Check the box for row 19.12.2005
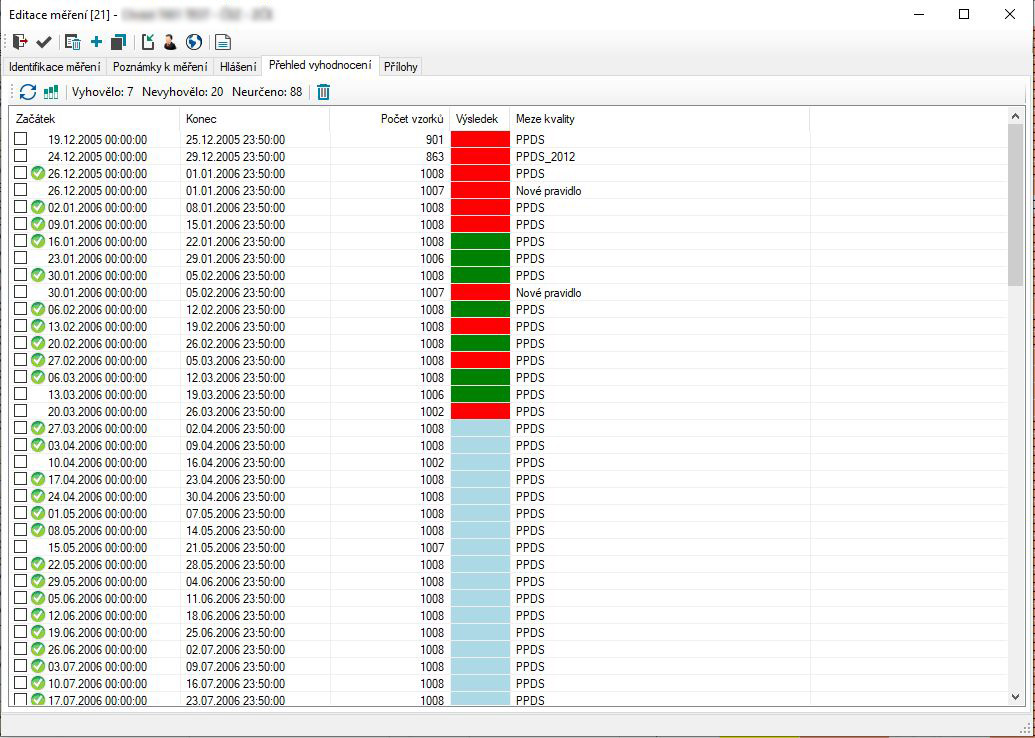The height and width of the screenshot is (738, 1035). click(x=21, y=139)
